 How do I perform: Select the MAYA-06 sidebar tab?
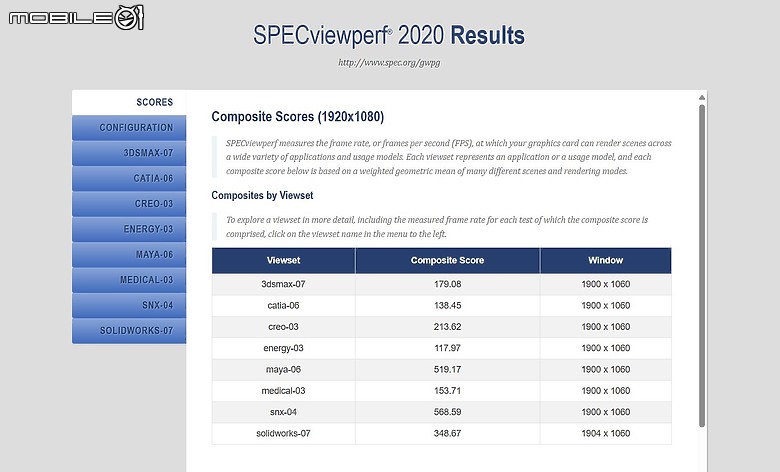tap(129, 255)
